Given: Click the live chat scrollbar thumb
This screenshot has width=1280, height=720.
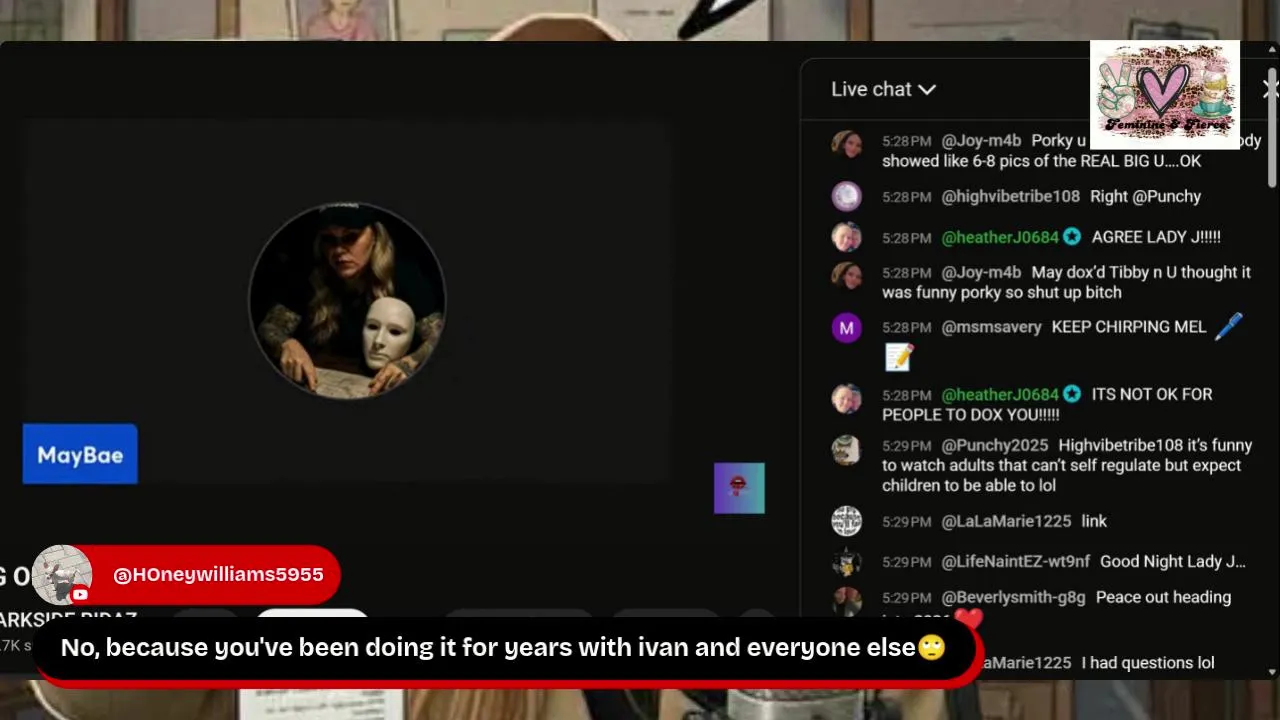Looking at the screenshot, I should click(x=1272, y=127).
